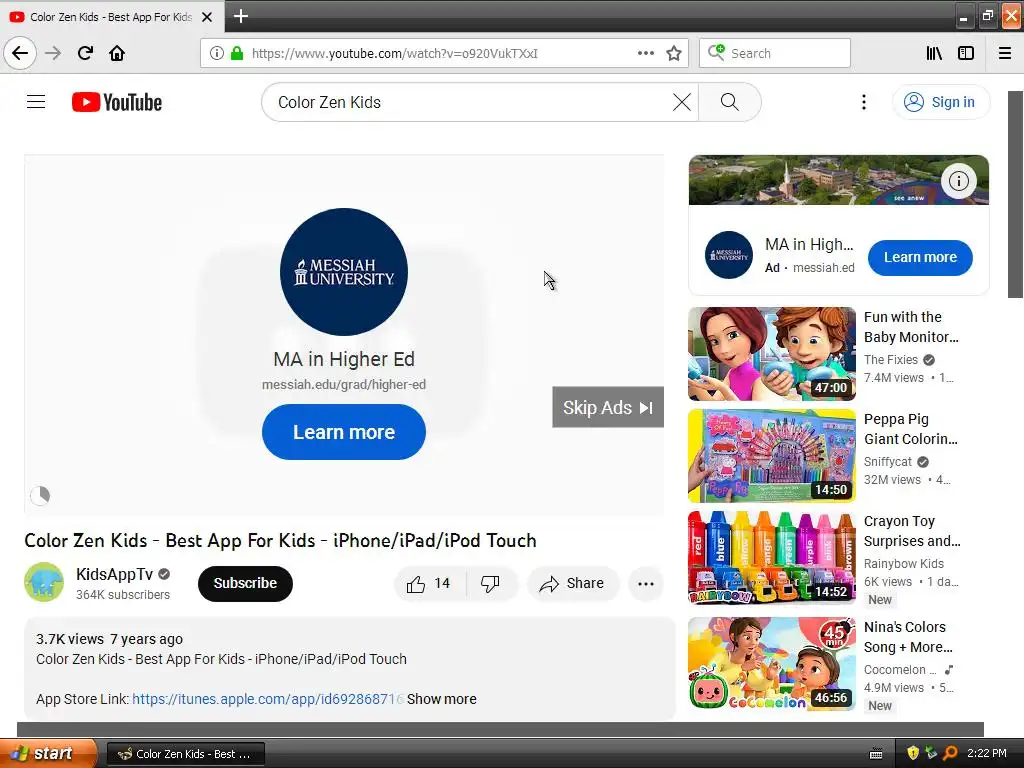Open Nina's Colors Song thumbnail

[x=771, y=664]
